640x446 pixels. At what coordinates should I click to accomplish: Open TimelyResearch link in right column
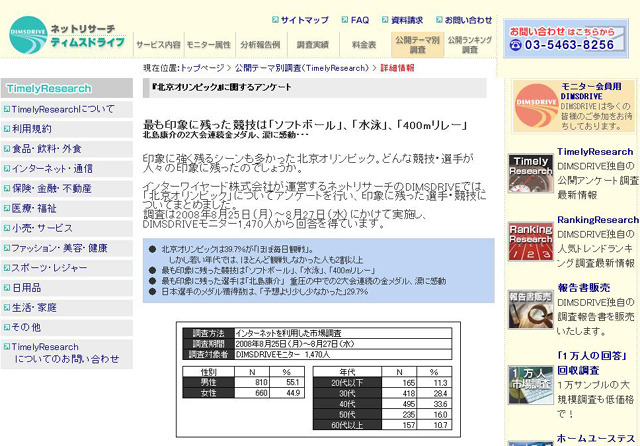(595, 152)
